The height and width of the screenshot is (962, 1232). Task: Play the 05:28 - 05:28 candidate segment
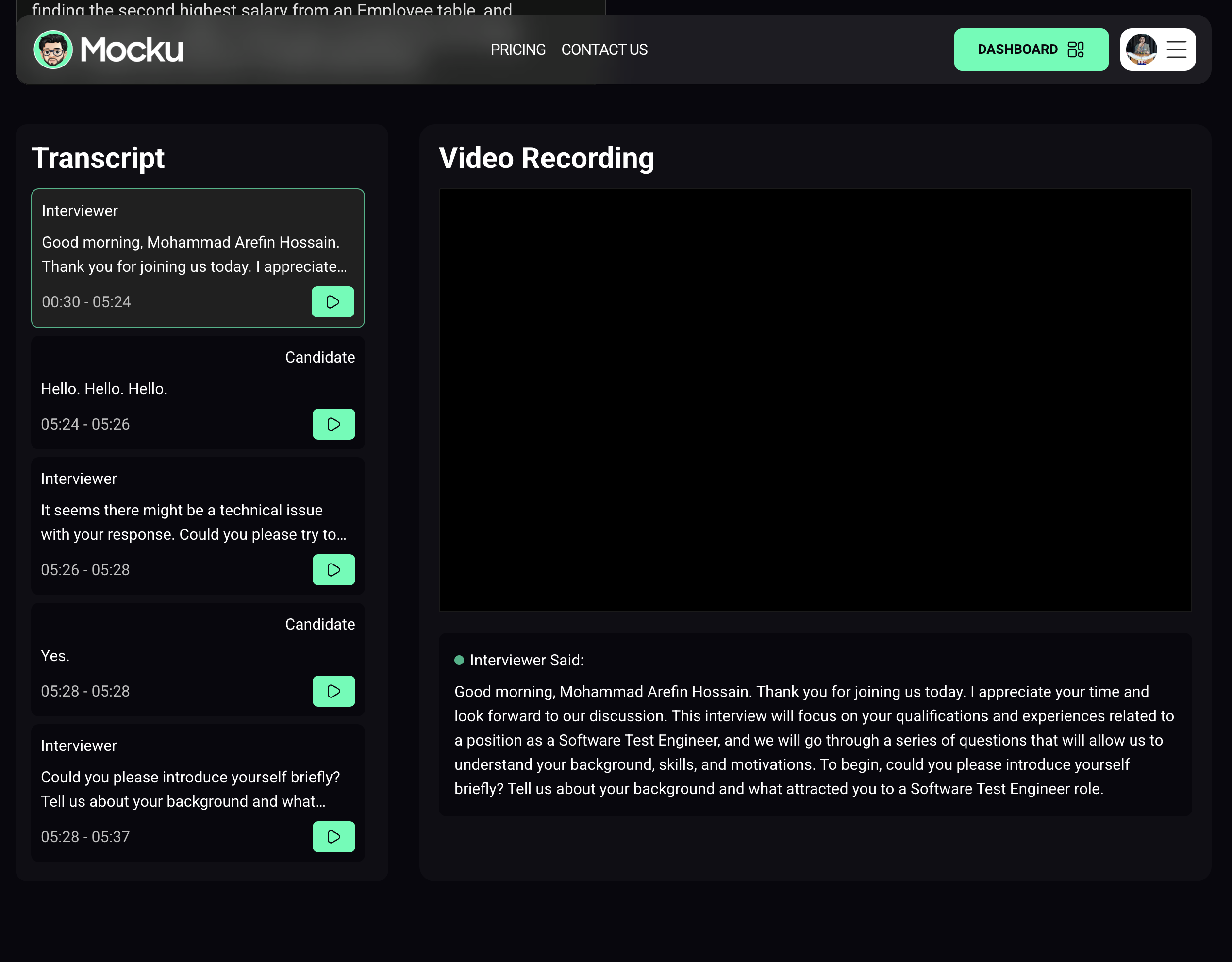(333, 691)
